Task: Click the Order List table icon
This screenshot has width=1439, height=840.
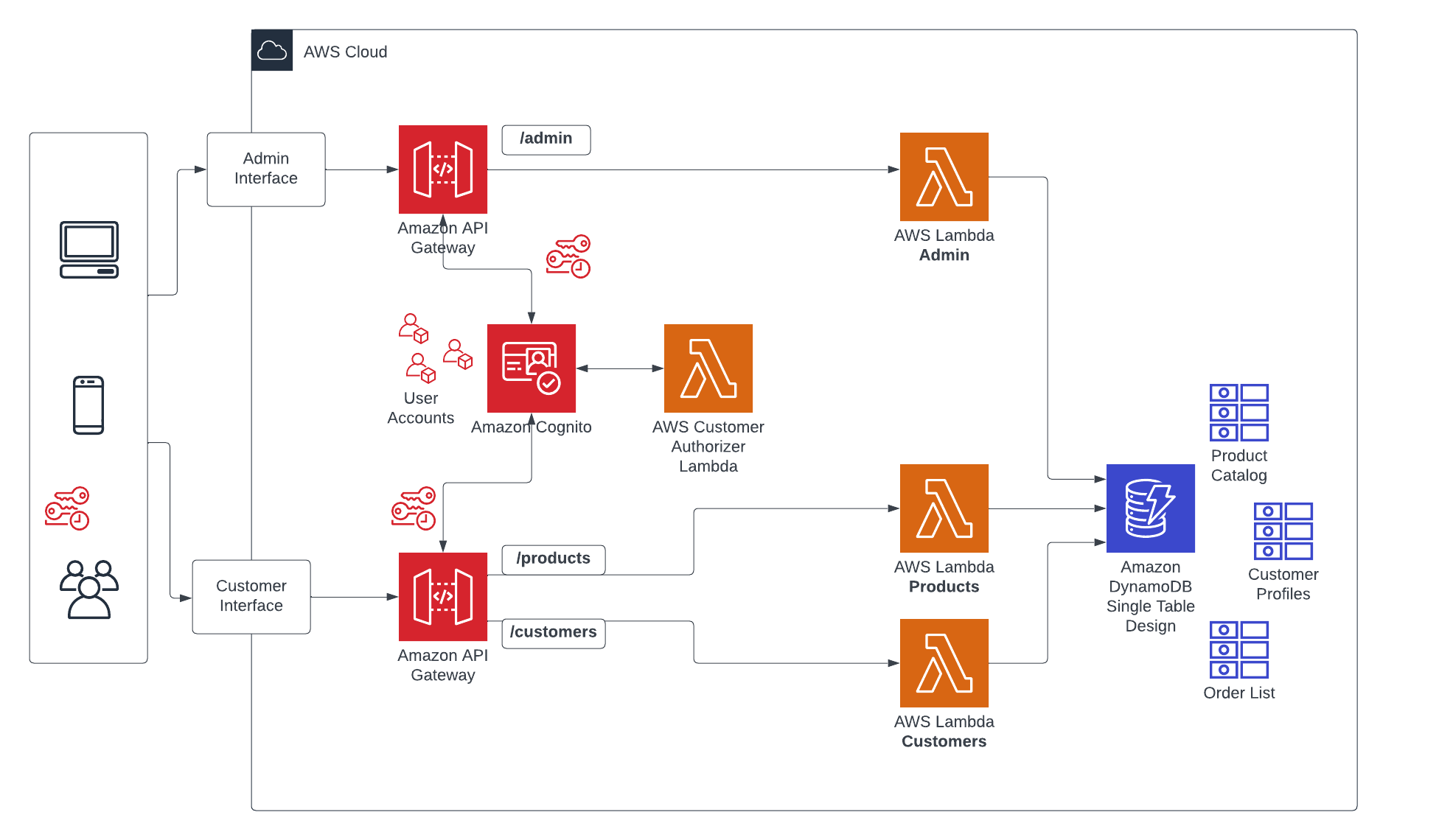Action: 1239,650
